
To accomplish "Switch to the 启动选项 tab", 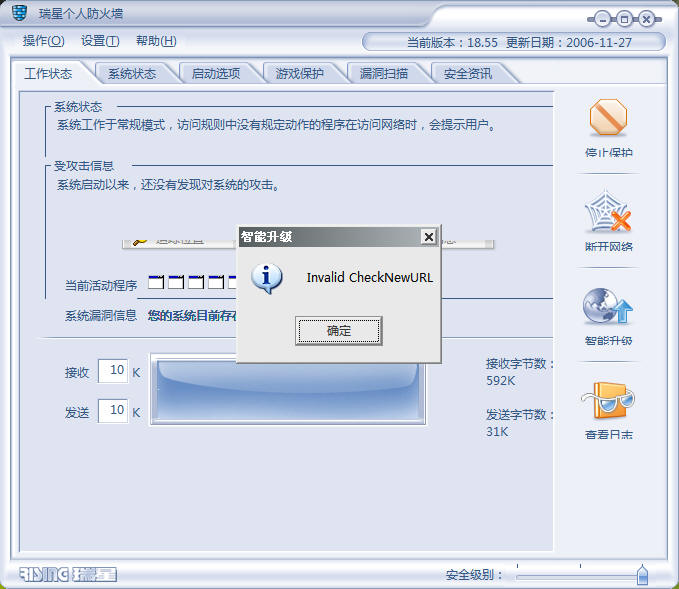I will (x=216, y=74).
